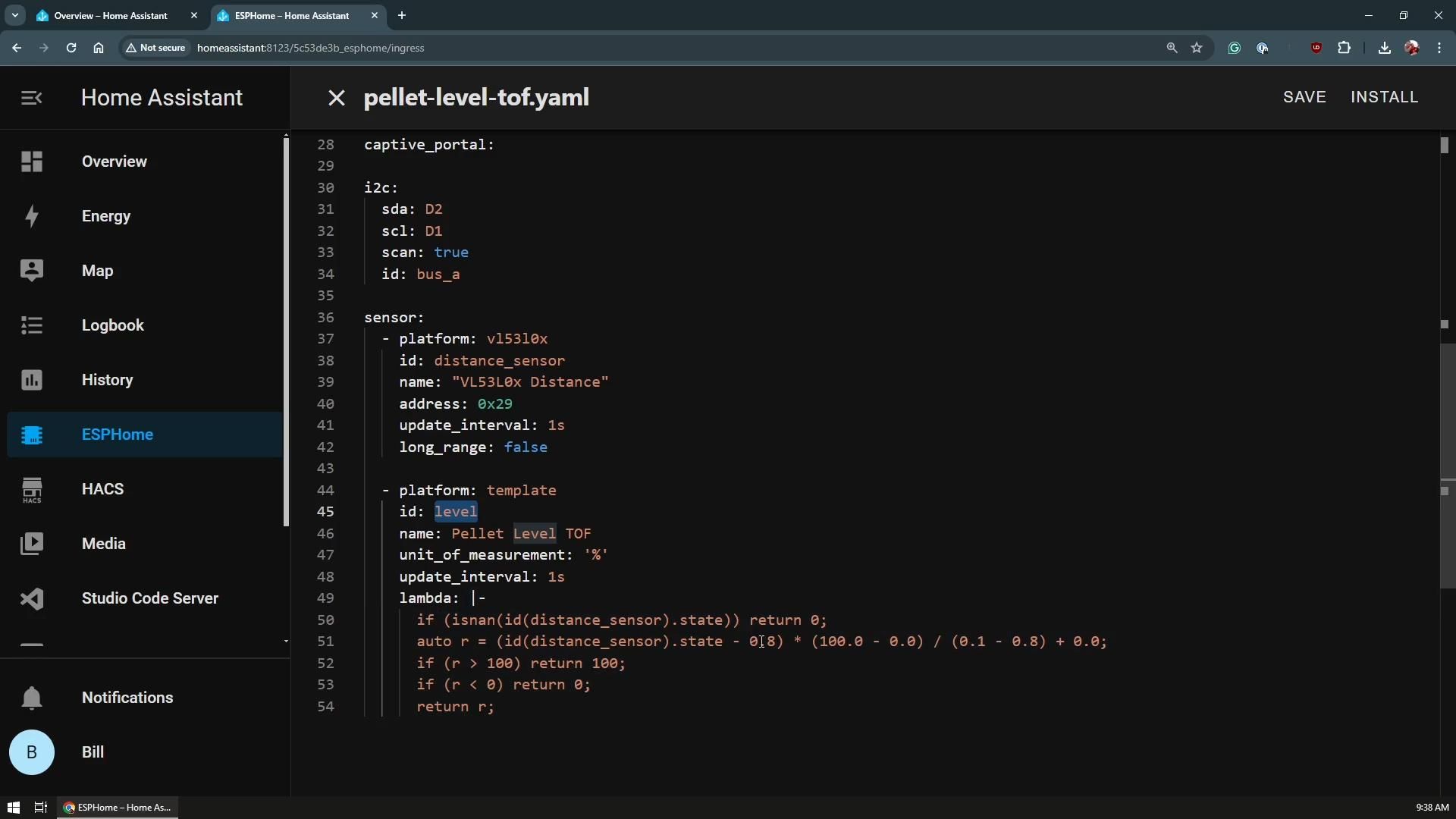Click the Media play library icon
Screen dimensions: 1456x819
click(x=32, y=544)
